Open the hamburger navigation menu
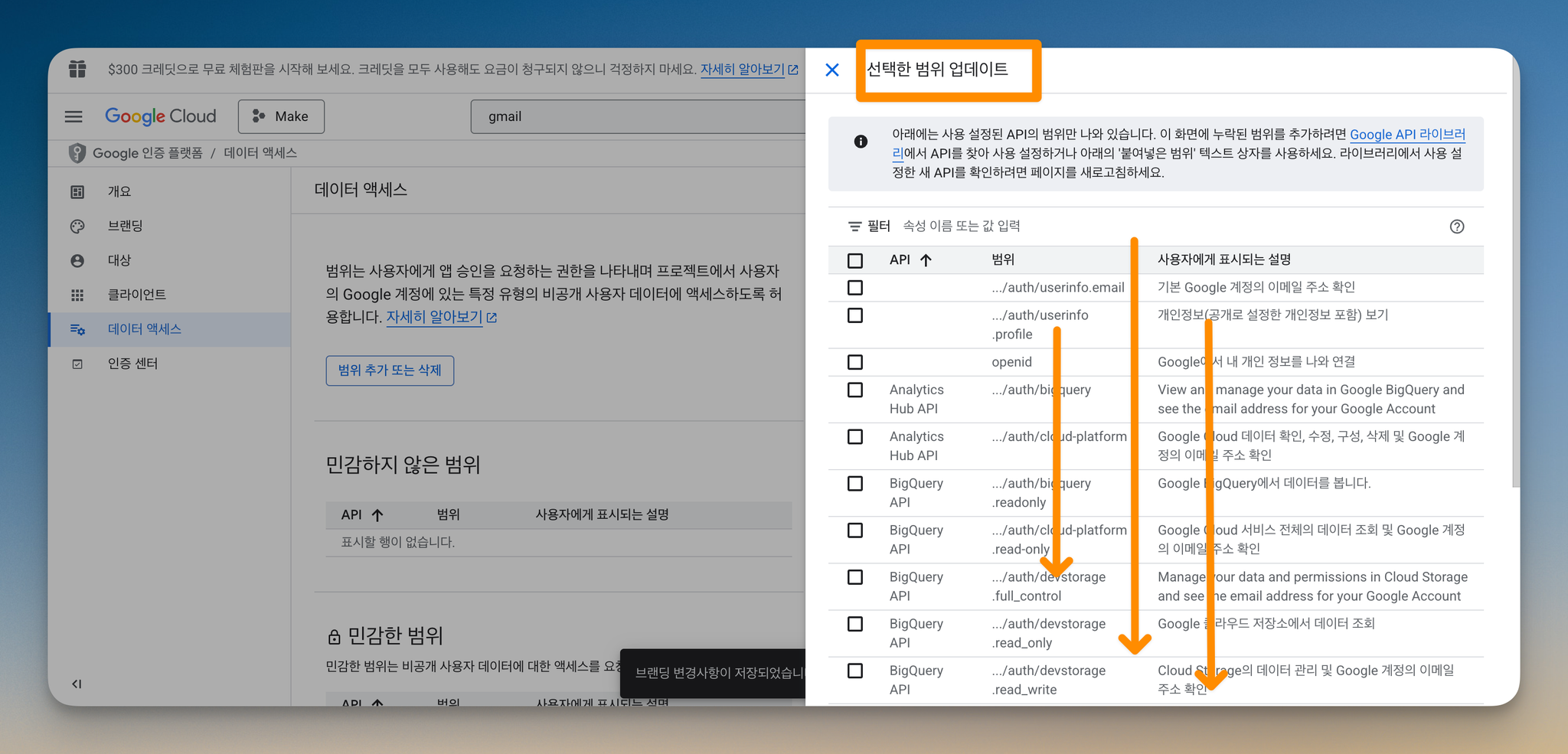This screenshot has width=1568, height=754. click(73, 116)
